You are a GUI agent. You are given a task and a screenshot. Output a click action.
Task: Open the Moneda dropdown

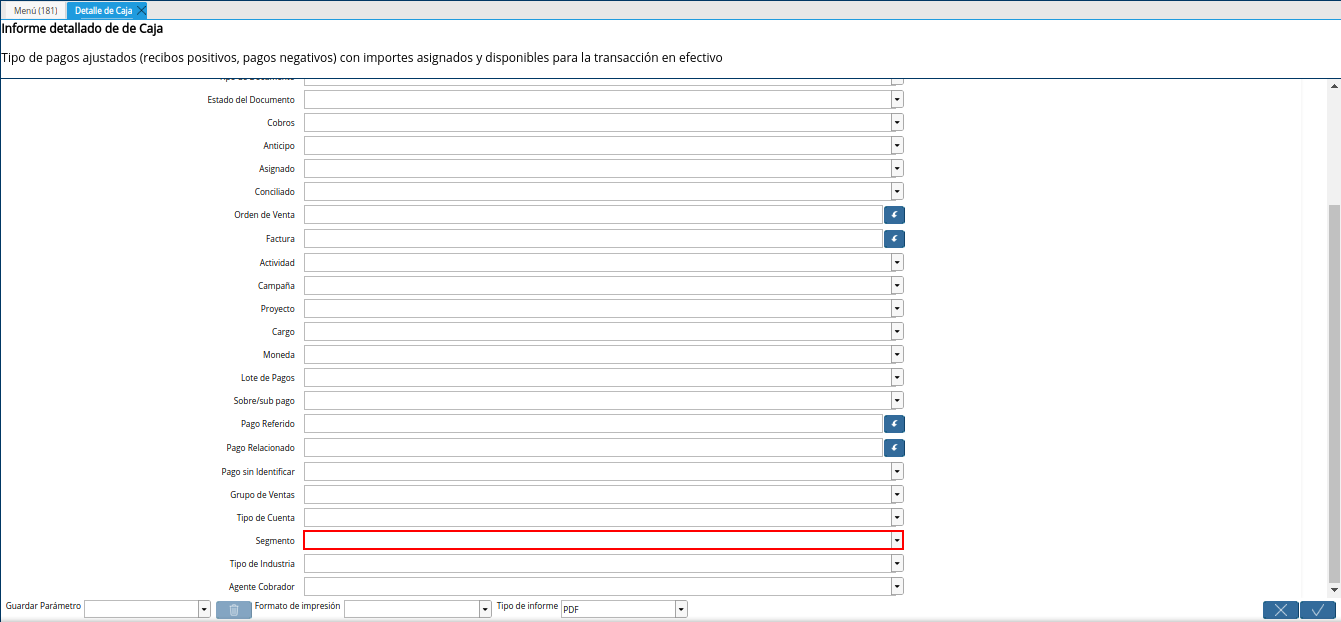pyautogui.click(x=895, y=354)
